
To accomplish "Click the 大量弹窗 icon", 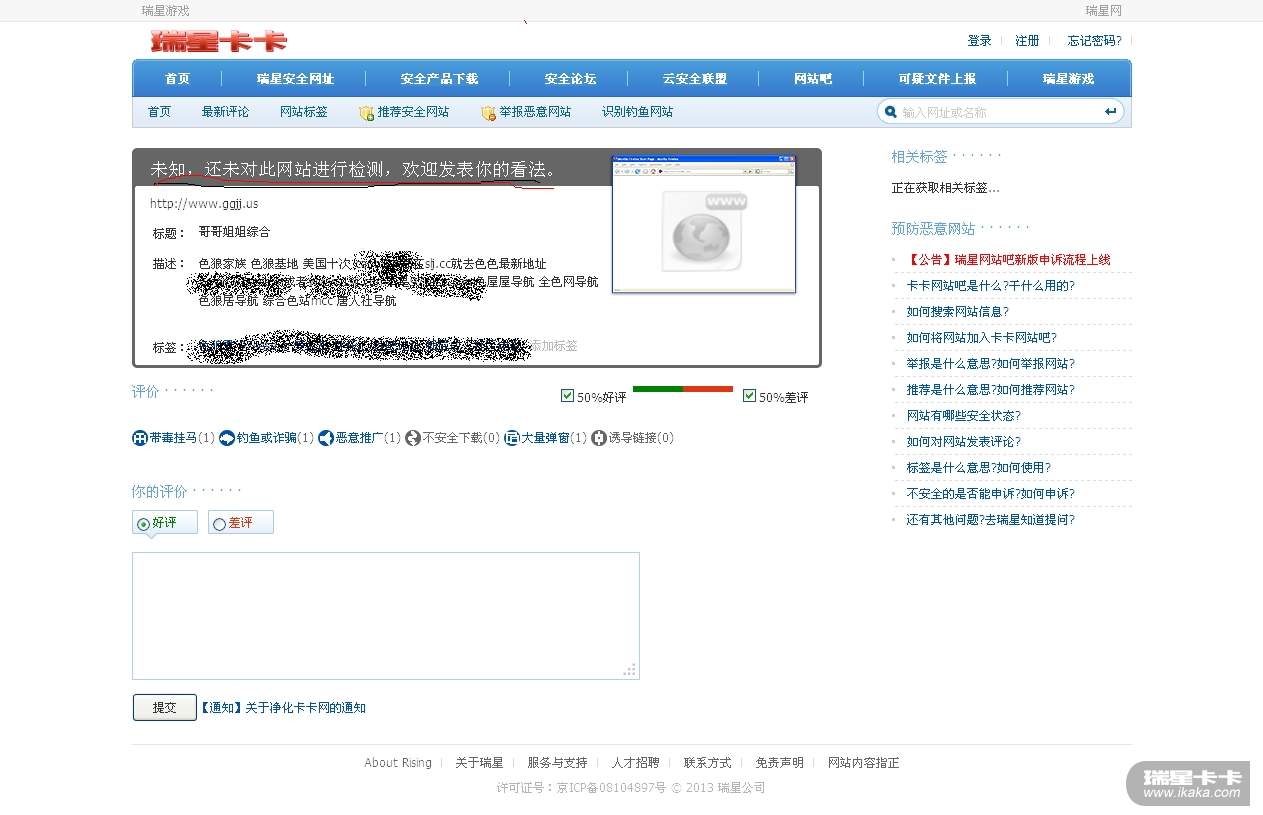I will click(x=512, y=438).
